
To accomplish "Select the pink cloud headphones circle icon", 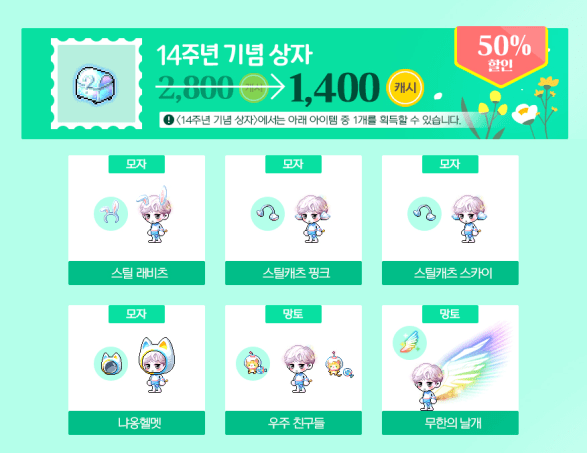I will (268, 214).
